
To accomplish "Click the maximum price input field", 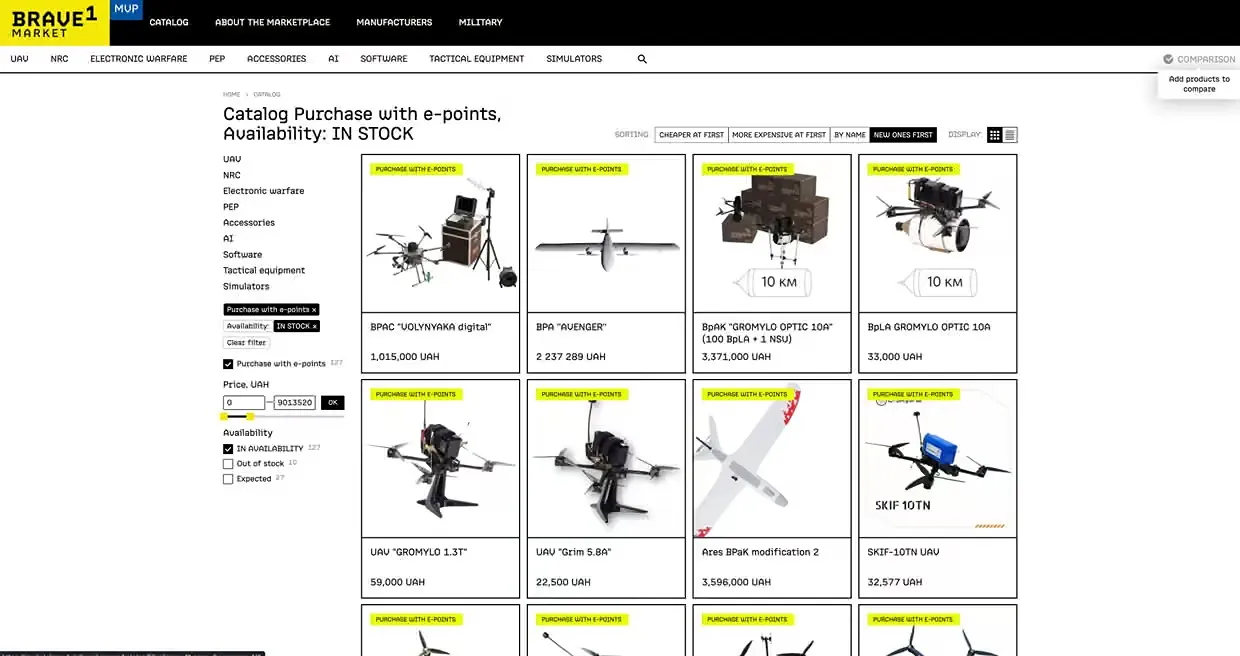I will click(x=295, y=403).
